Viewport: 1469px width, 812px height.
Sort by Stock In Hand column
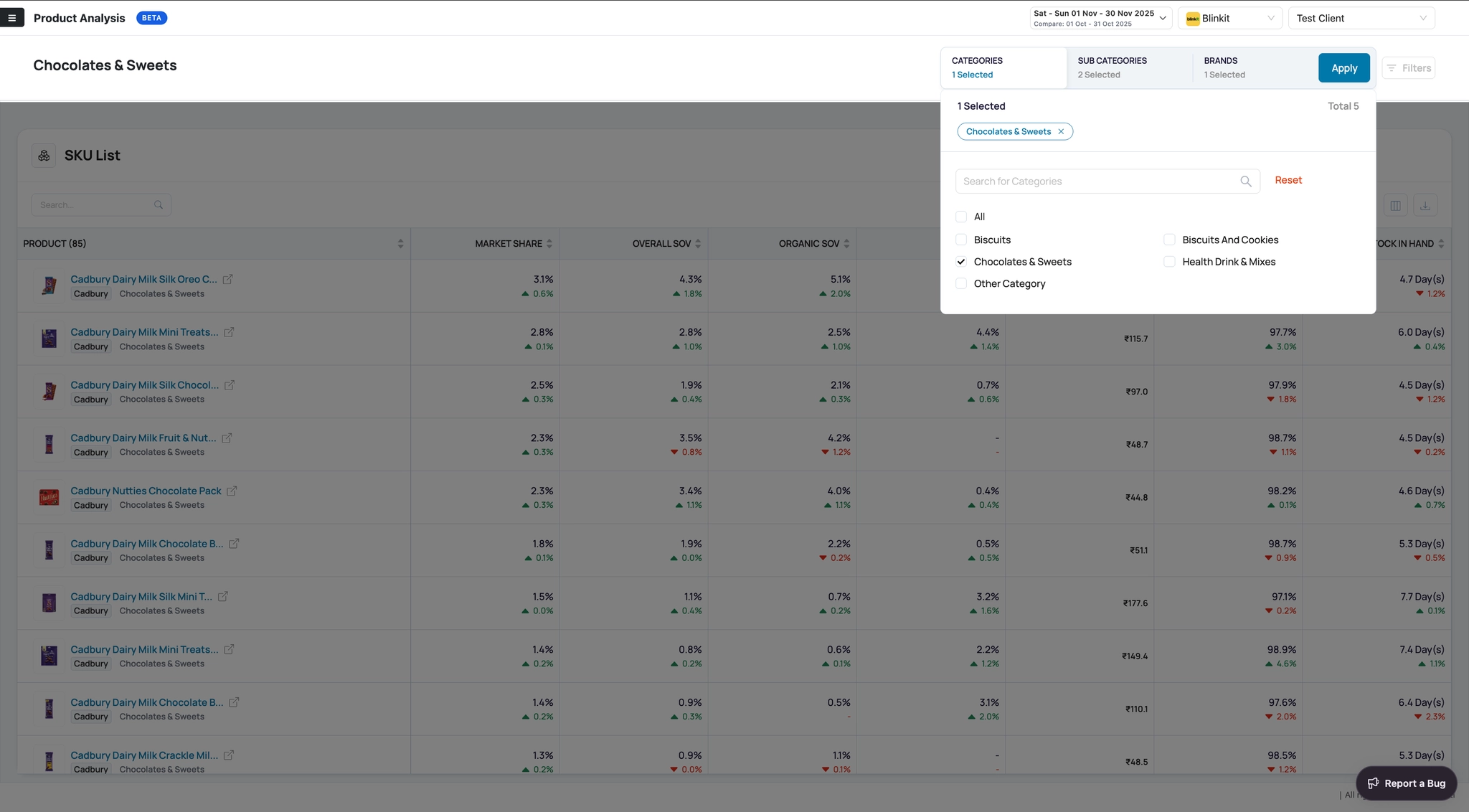1441,244
